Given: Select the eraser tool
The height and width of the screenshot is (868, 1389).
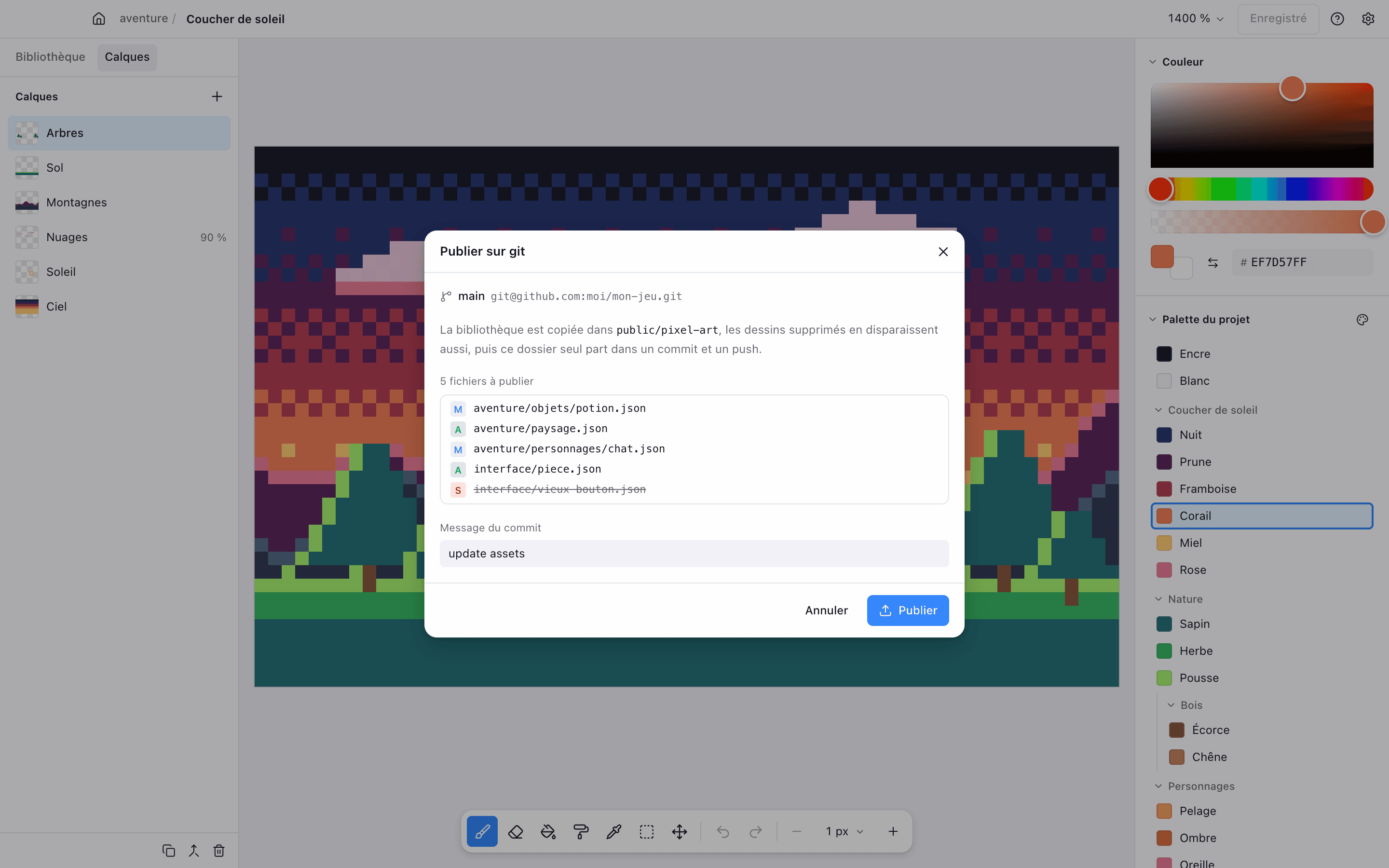Looking at the screenshot, I should coord(516,831).
